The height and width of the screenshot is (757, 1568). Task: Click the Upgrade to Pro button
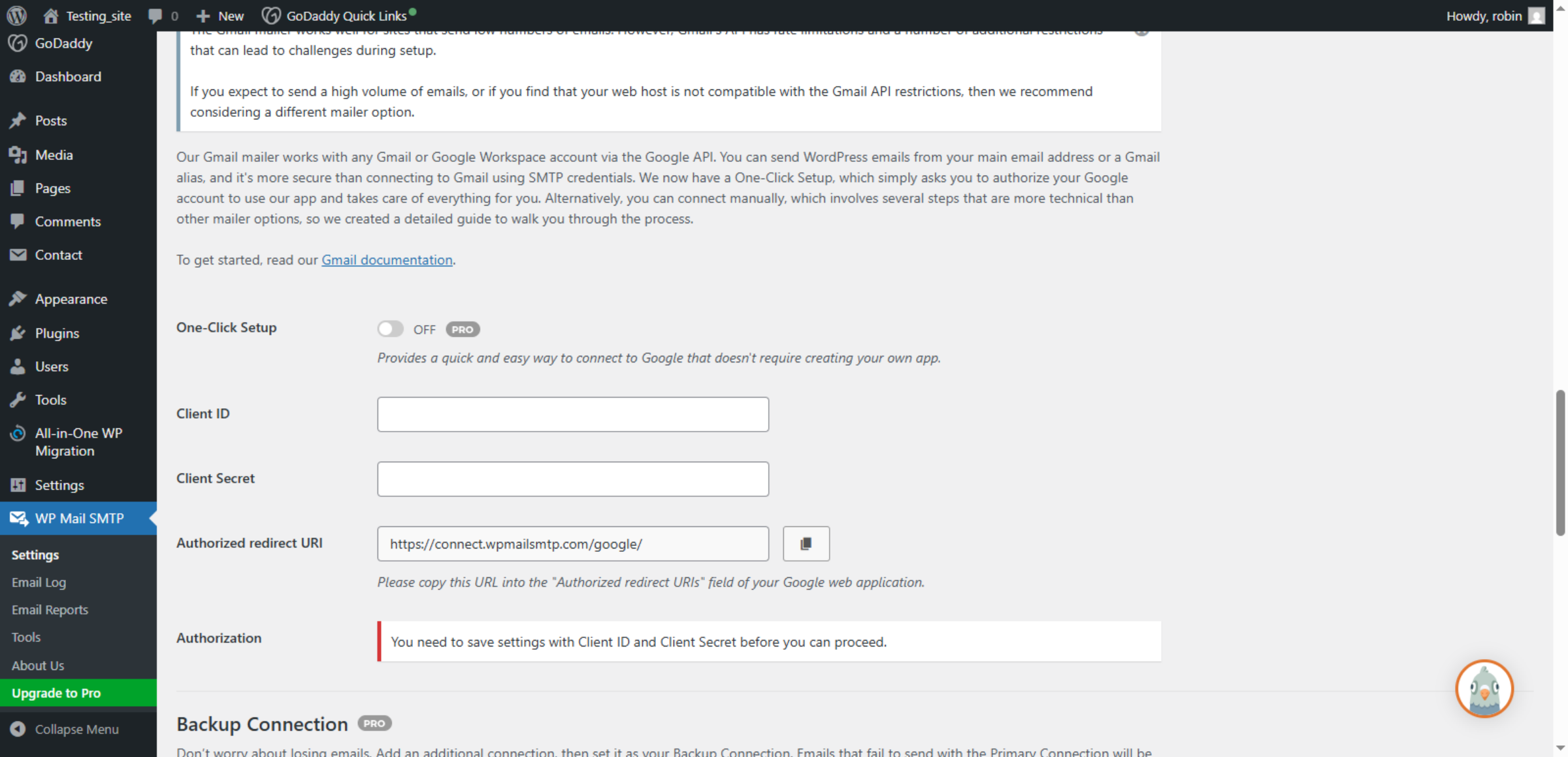tap(56, 693)
